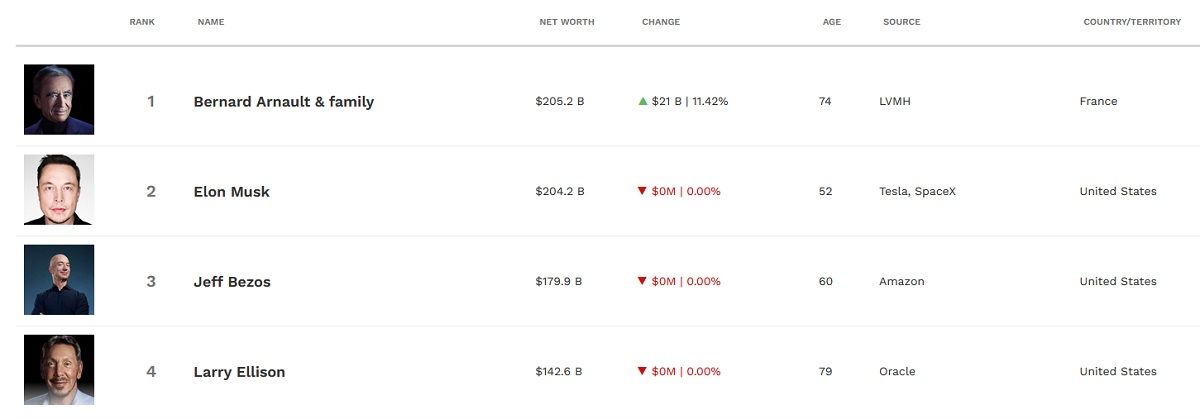Image resolution: width=1200 pixels, height=419 pixels.
Task: Sort by the NET WORTH column header
Action: click(x=567, y=22)
